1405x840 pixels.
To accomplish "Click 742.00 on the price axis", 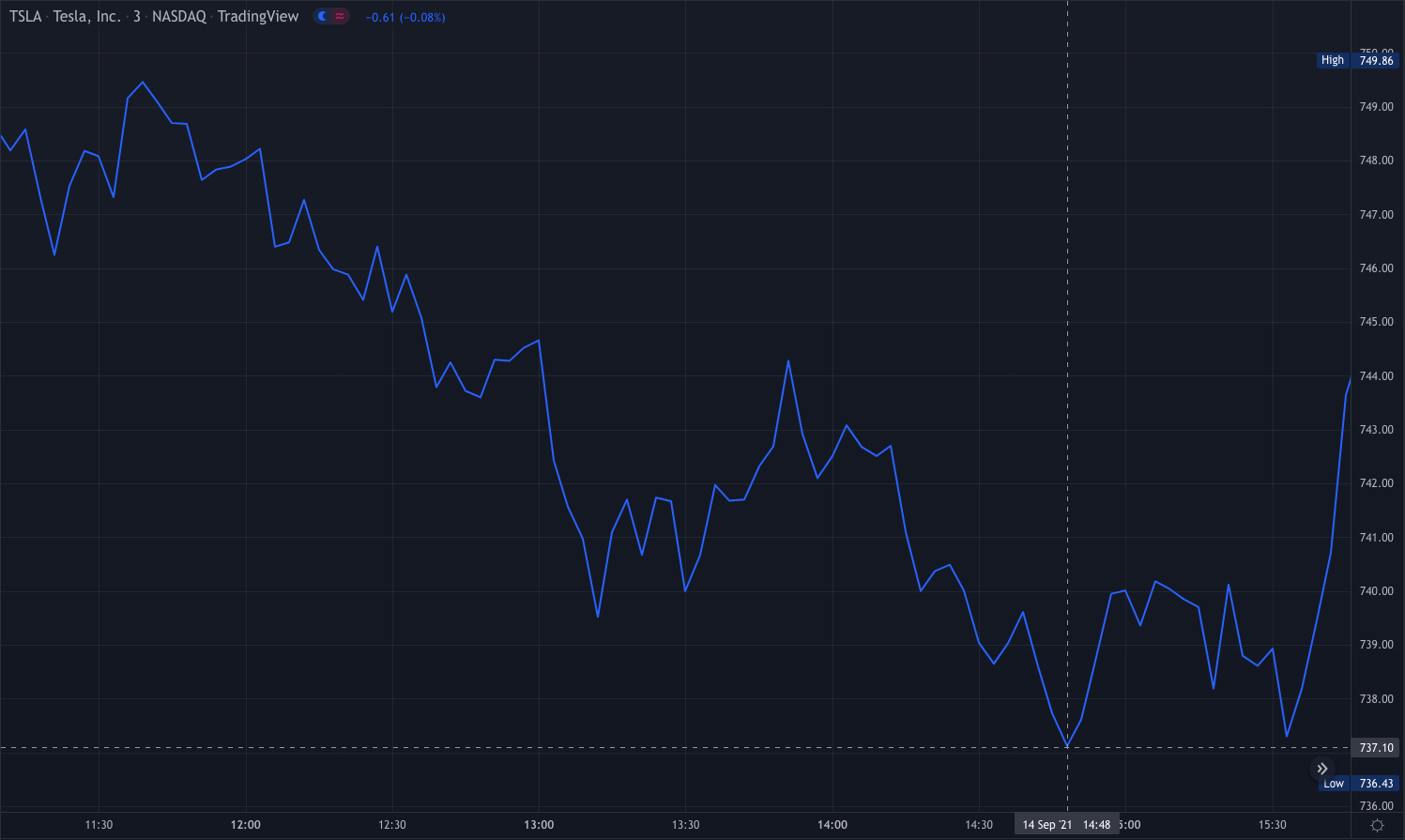I will coord(1377,483).
